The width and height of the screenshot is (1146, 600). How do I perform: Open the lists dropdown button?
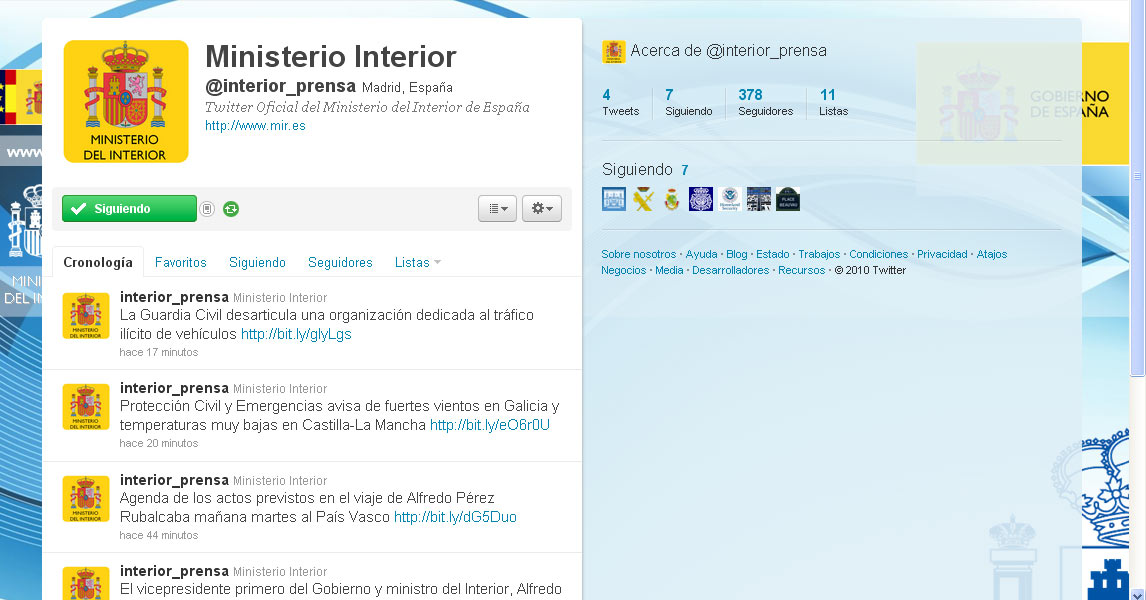[497, 208]
